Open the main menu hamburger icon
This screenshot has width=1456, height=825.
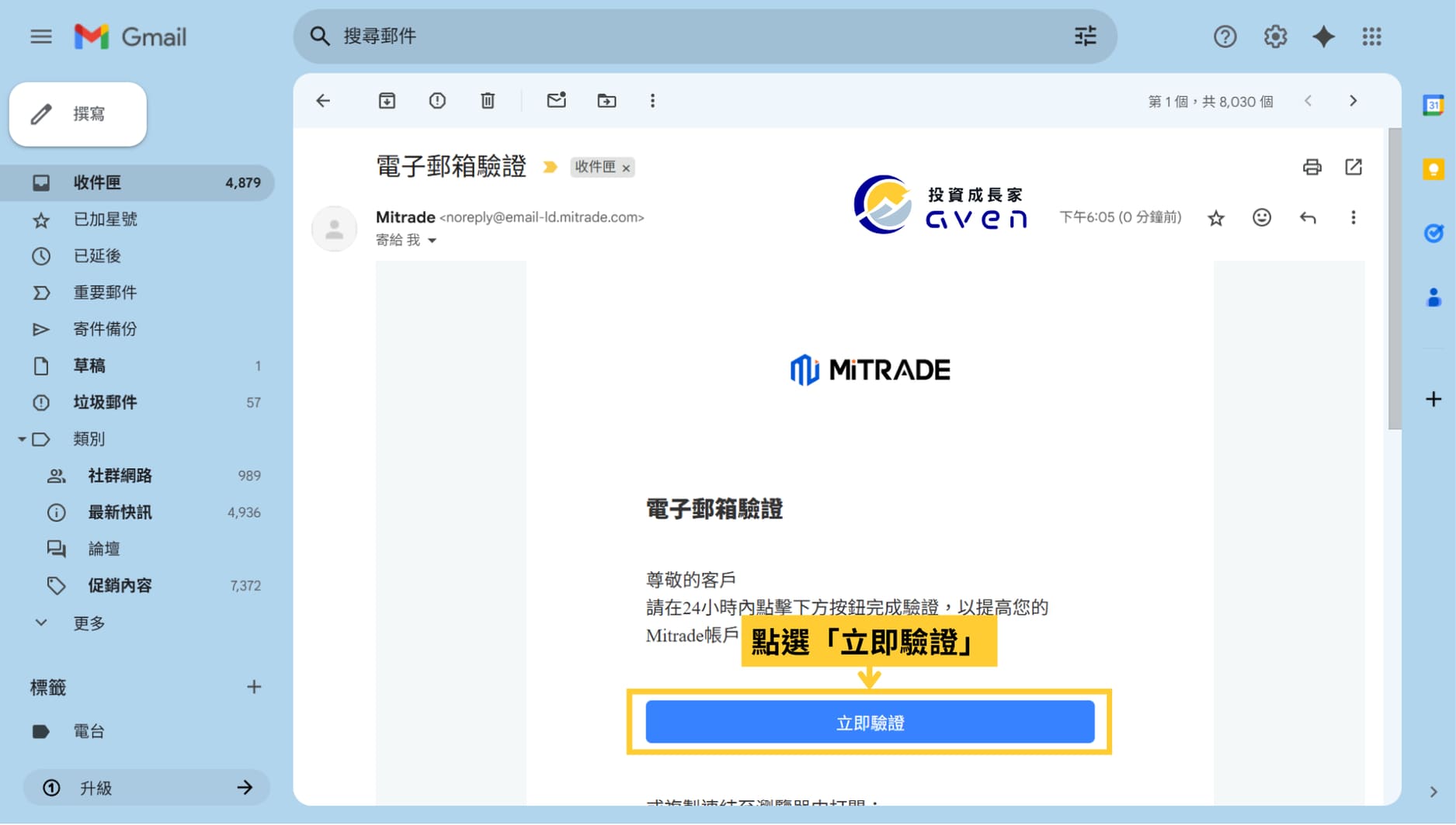40,36
